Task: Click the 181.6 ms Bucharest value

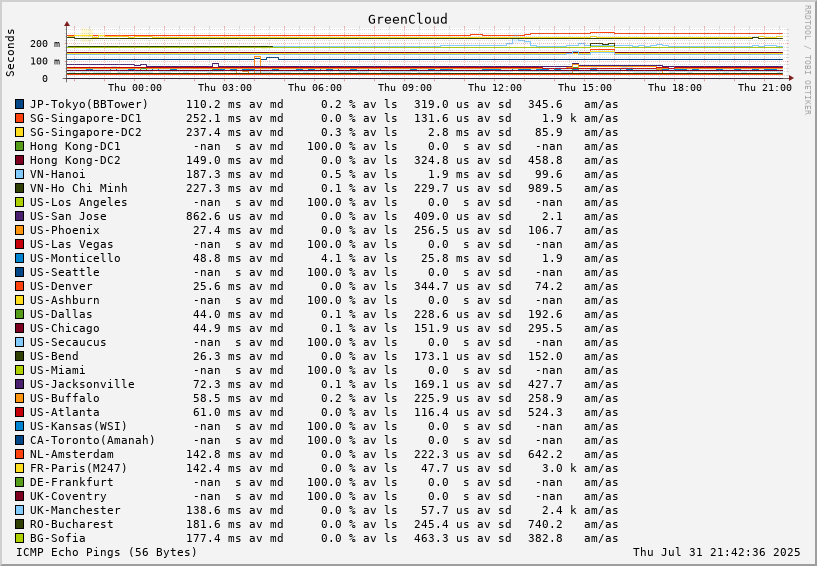Action: [213, 524]
